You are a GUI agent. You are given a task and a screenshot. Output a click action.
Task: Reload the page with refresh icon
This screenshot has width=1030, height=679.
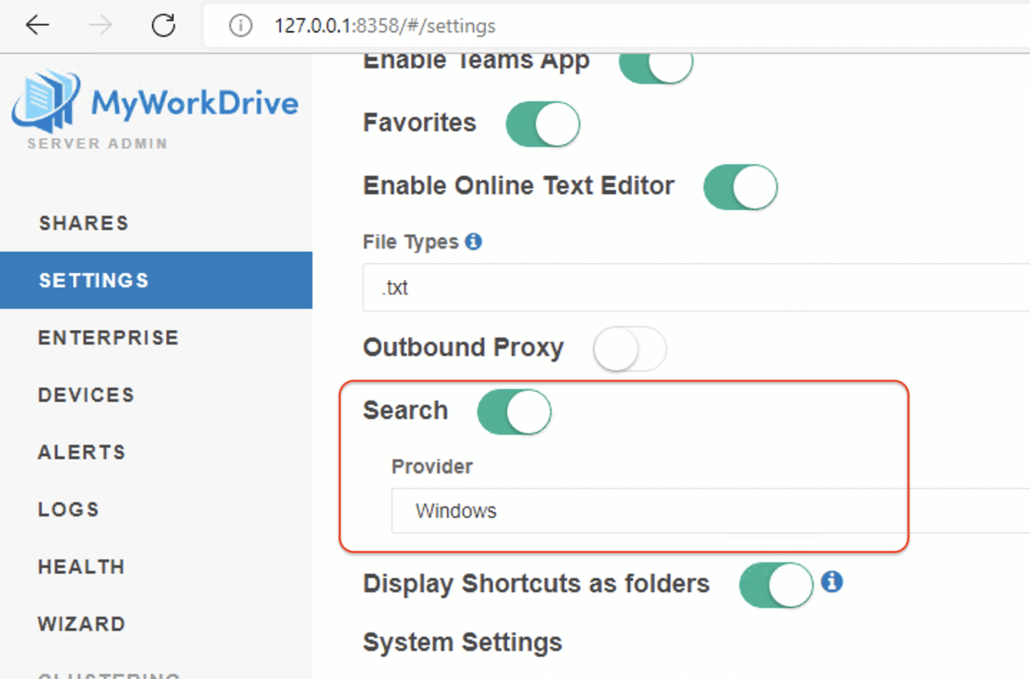163,25
